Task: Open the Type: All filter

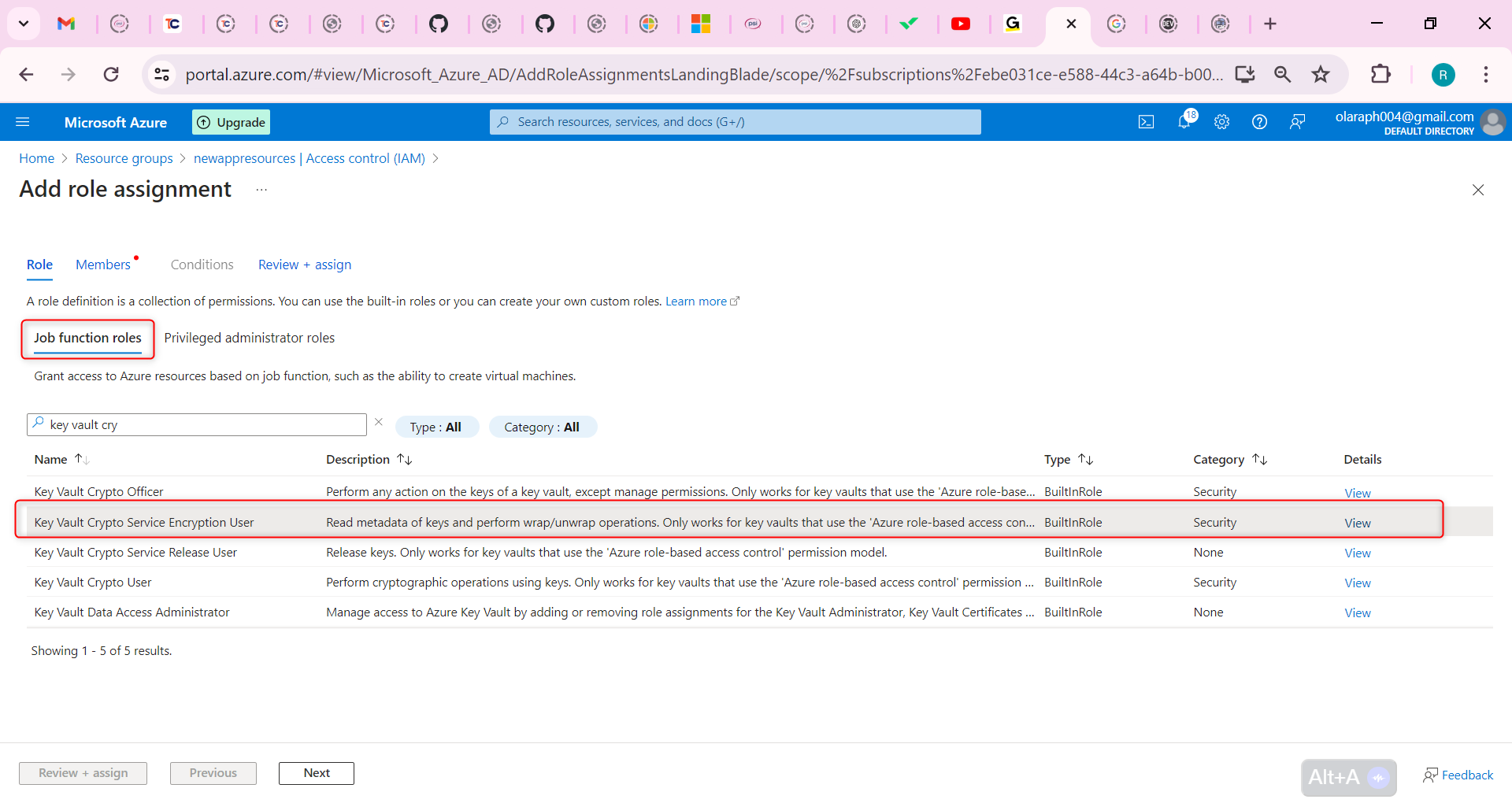Action: click(437, 427)
